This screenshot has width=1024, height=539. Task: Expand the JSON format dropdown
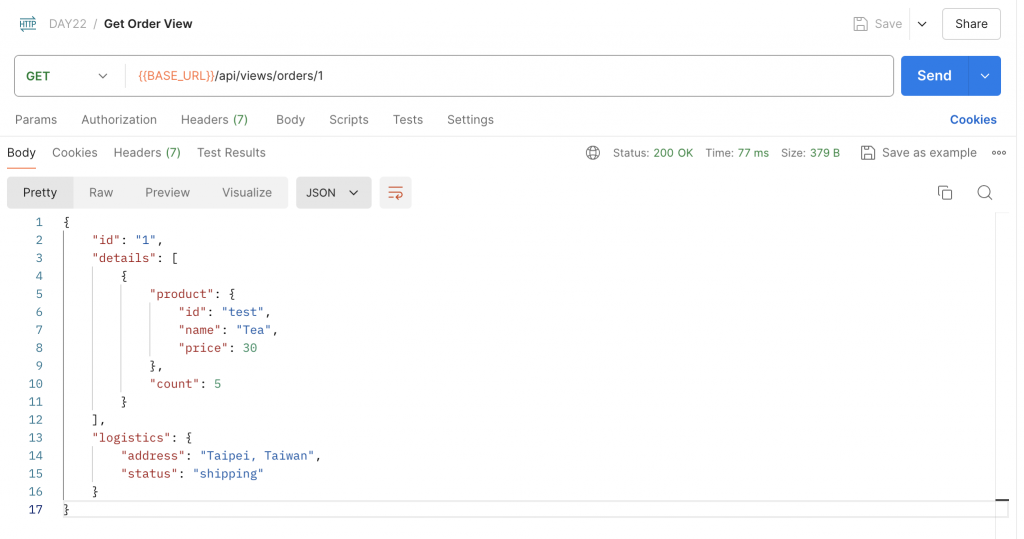click(x=333, y=193)
